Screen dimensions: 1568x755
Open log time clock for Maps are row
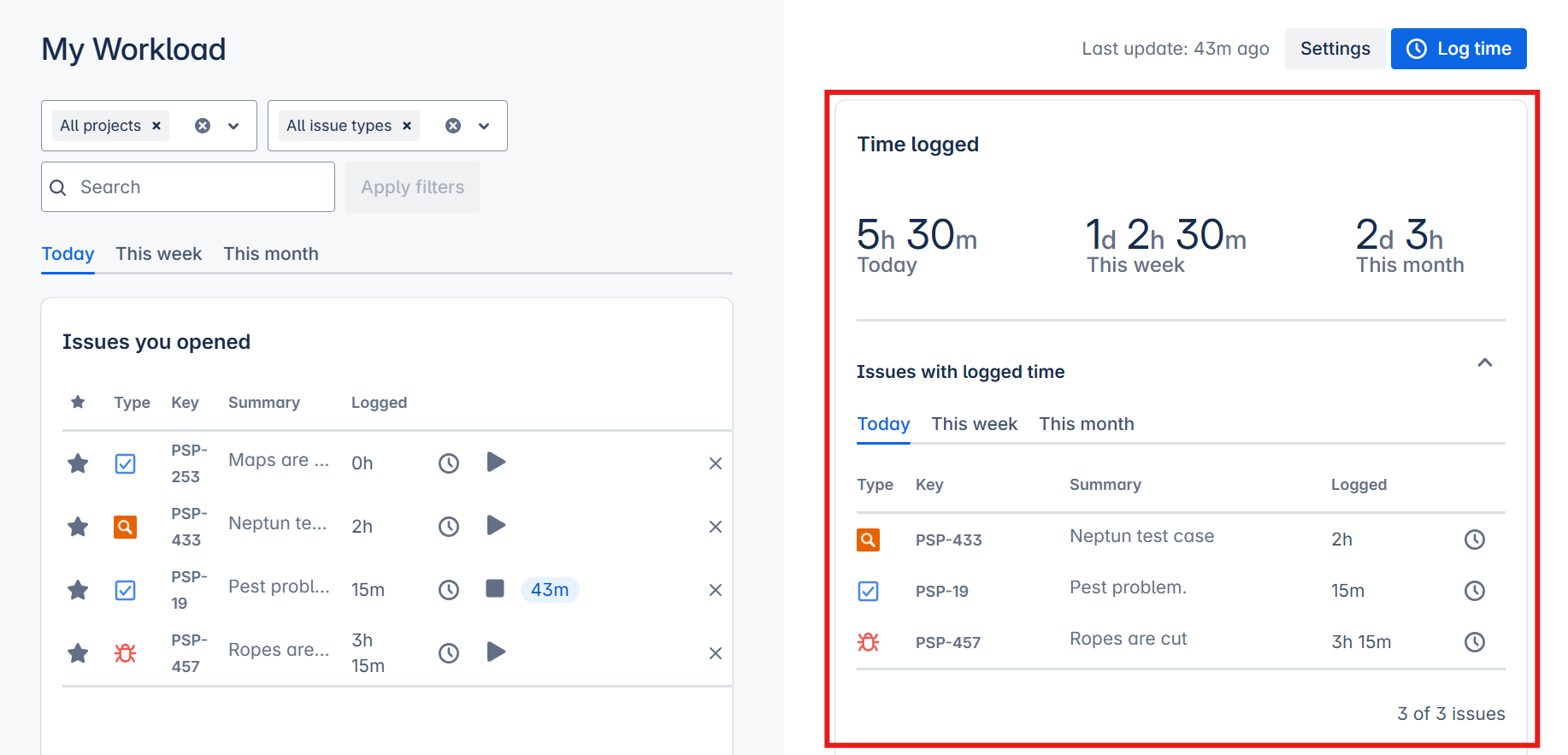(449, 463)
